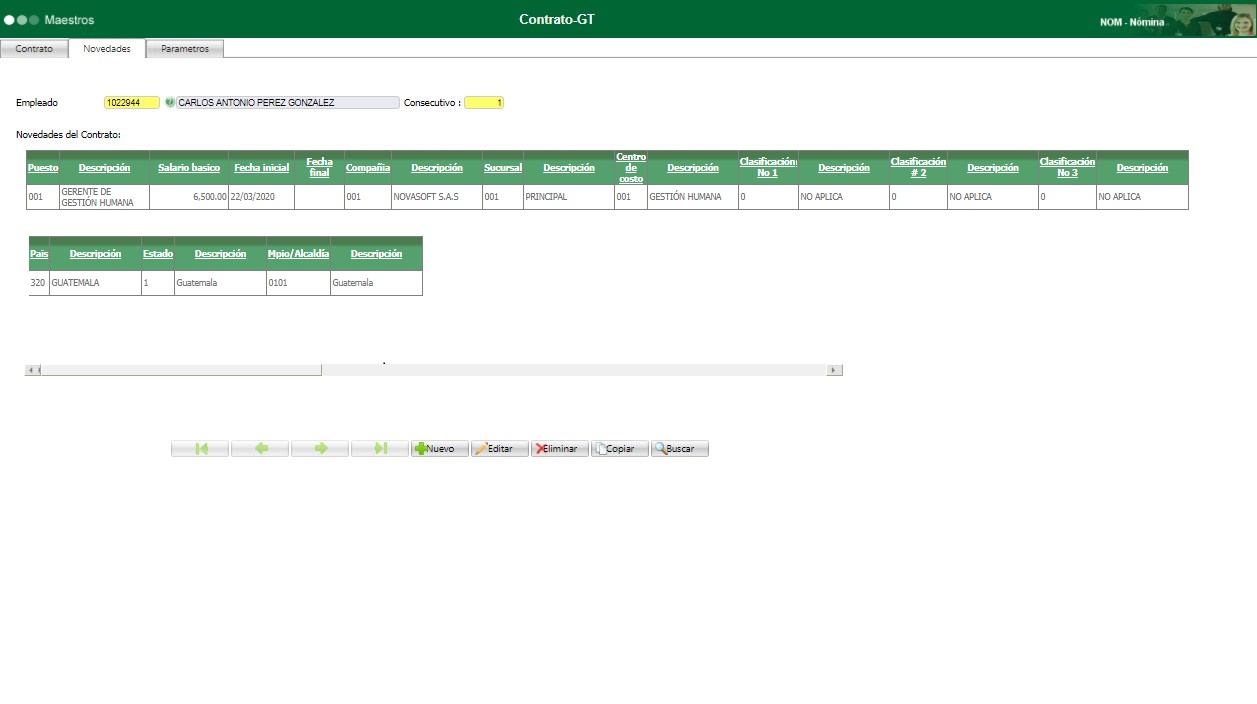Click Descripción header right of Clasificación # 2
The image size is (1257, 704).
click(x=993, y=168)
